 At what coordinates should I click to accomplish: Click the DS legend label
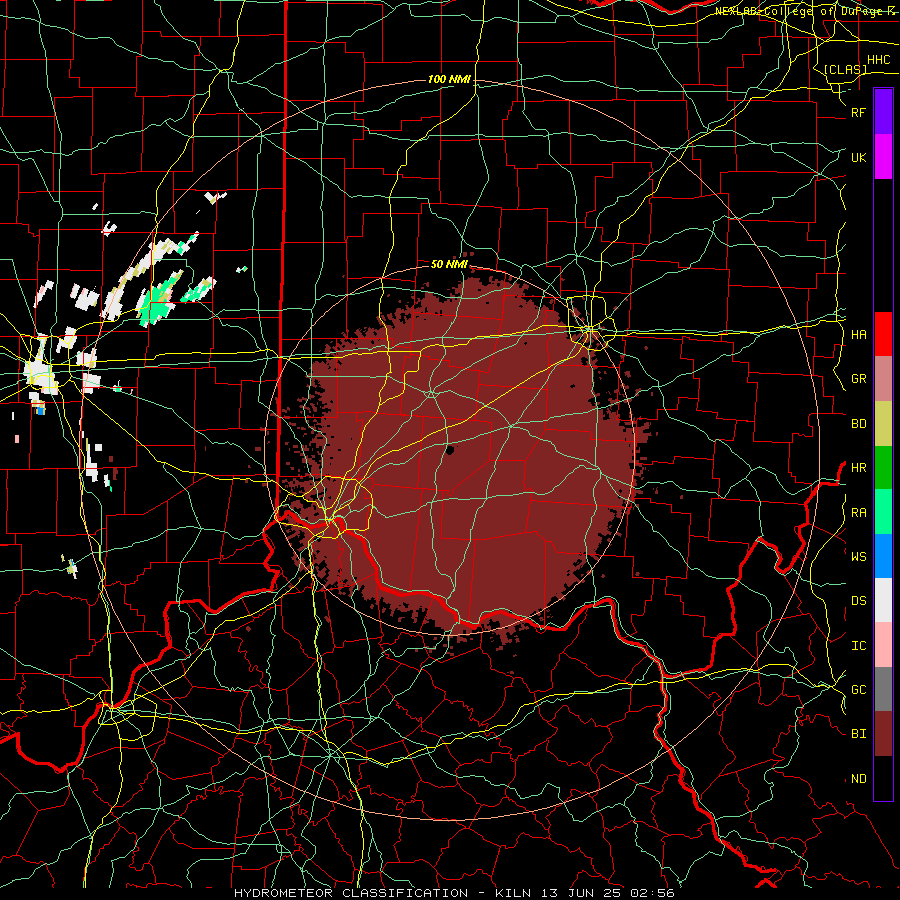click(858, 601)
